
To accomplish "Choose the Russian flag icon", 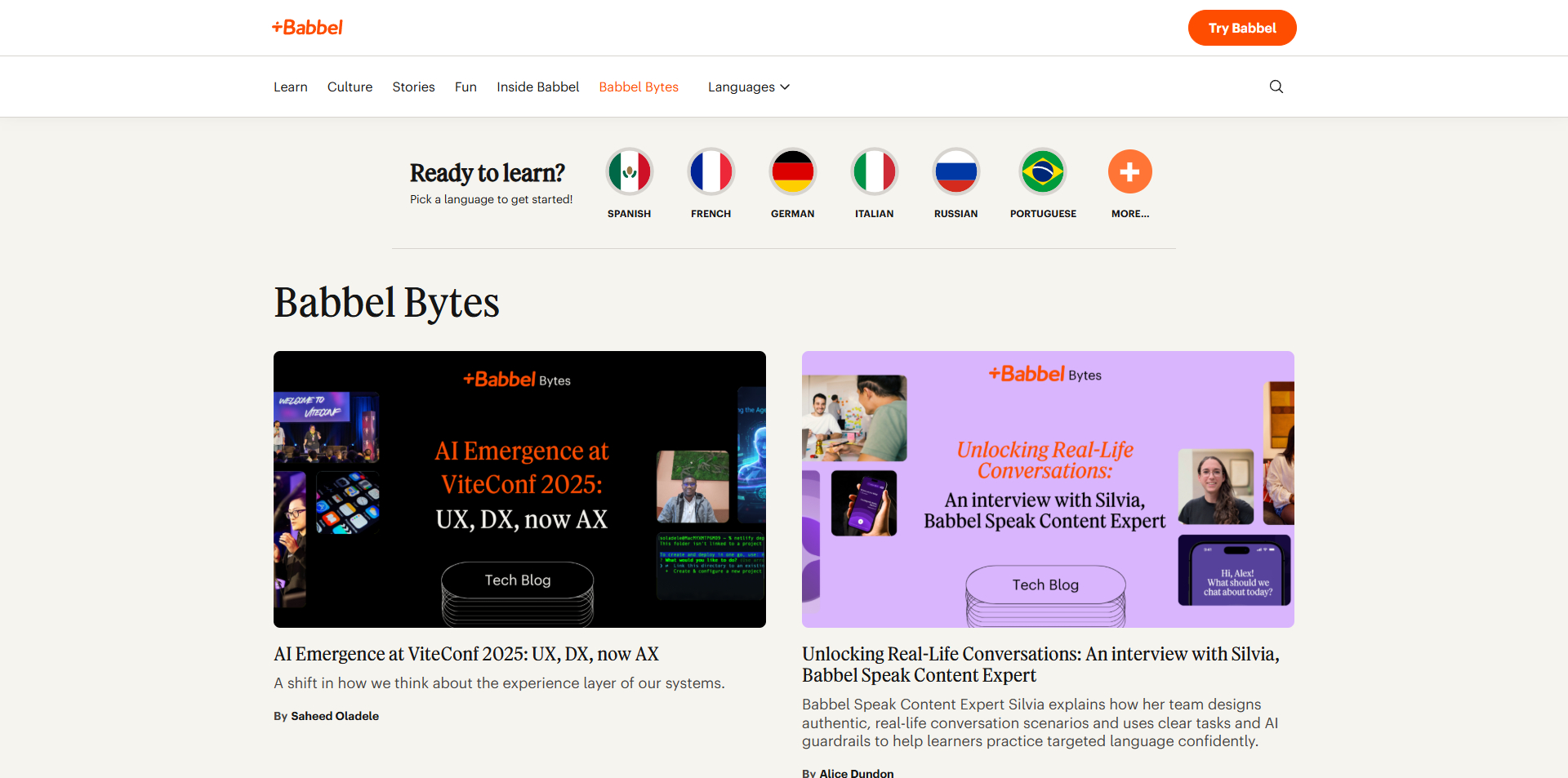I will tap(956, 171).
